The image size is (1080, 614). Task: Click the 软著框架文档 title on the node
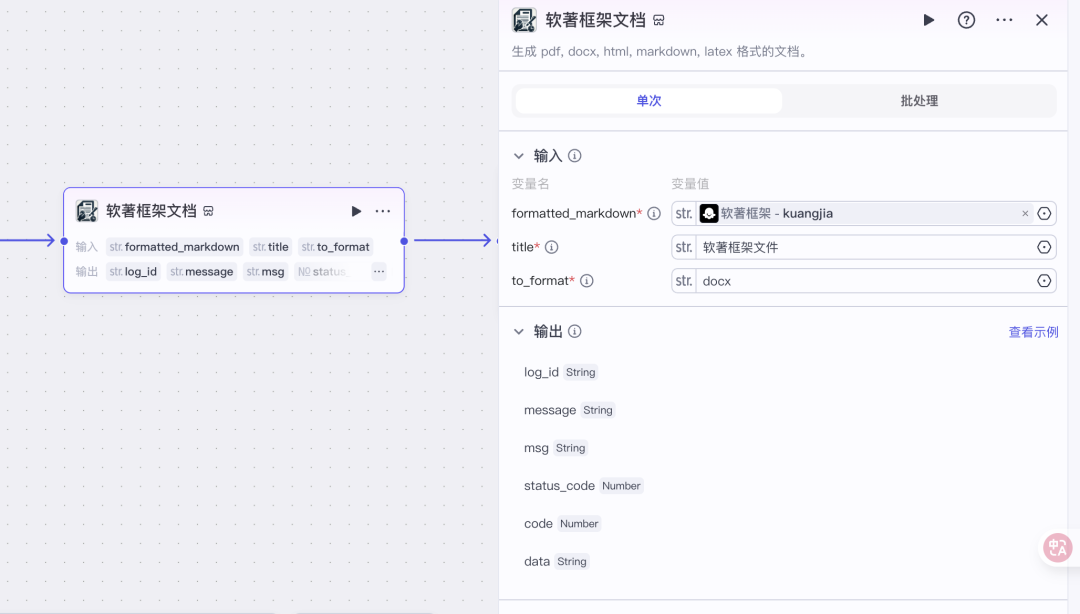[x=152, y=211]
